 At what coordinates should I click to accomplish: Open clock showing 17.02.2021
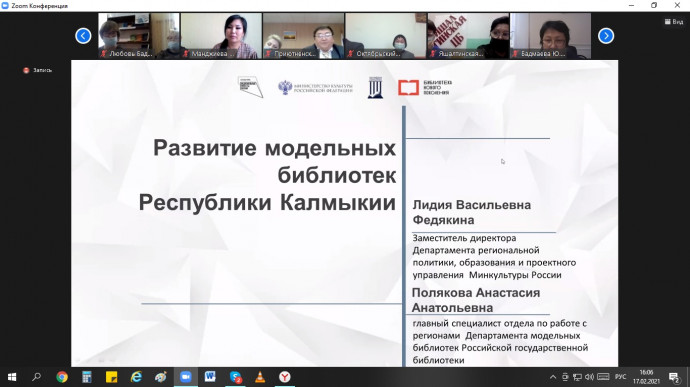(x=646, y=377)
